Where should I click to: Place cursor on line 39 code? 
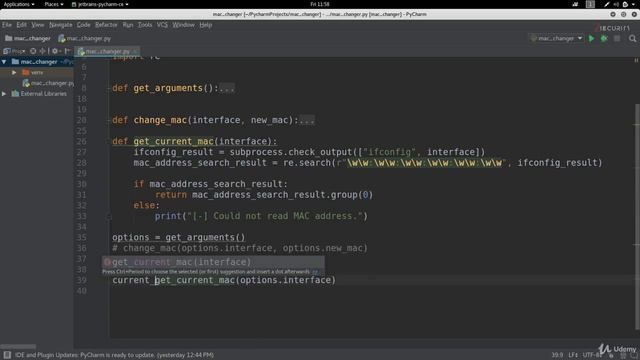coord(224,280)
